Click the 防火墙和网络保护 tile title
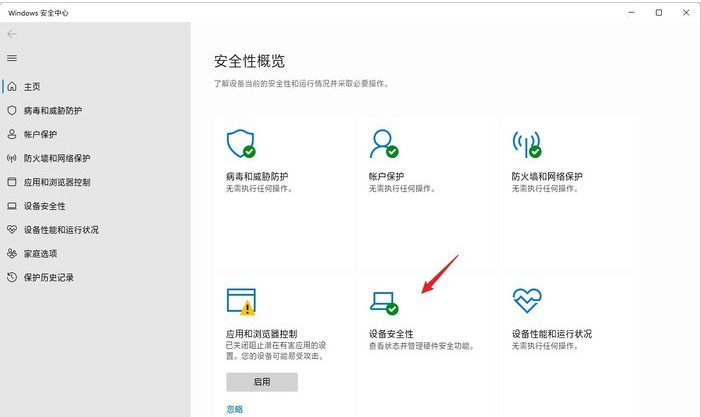Viewport: 701px width, 417px height. [x=547, y=177]
